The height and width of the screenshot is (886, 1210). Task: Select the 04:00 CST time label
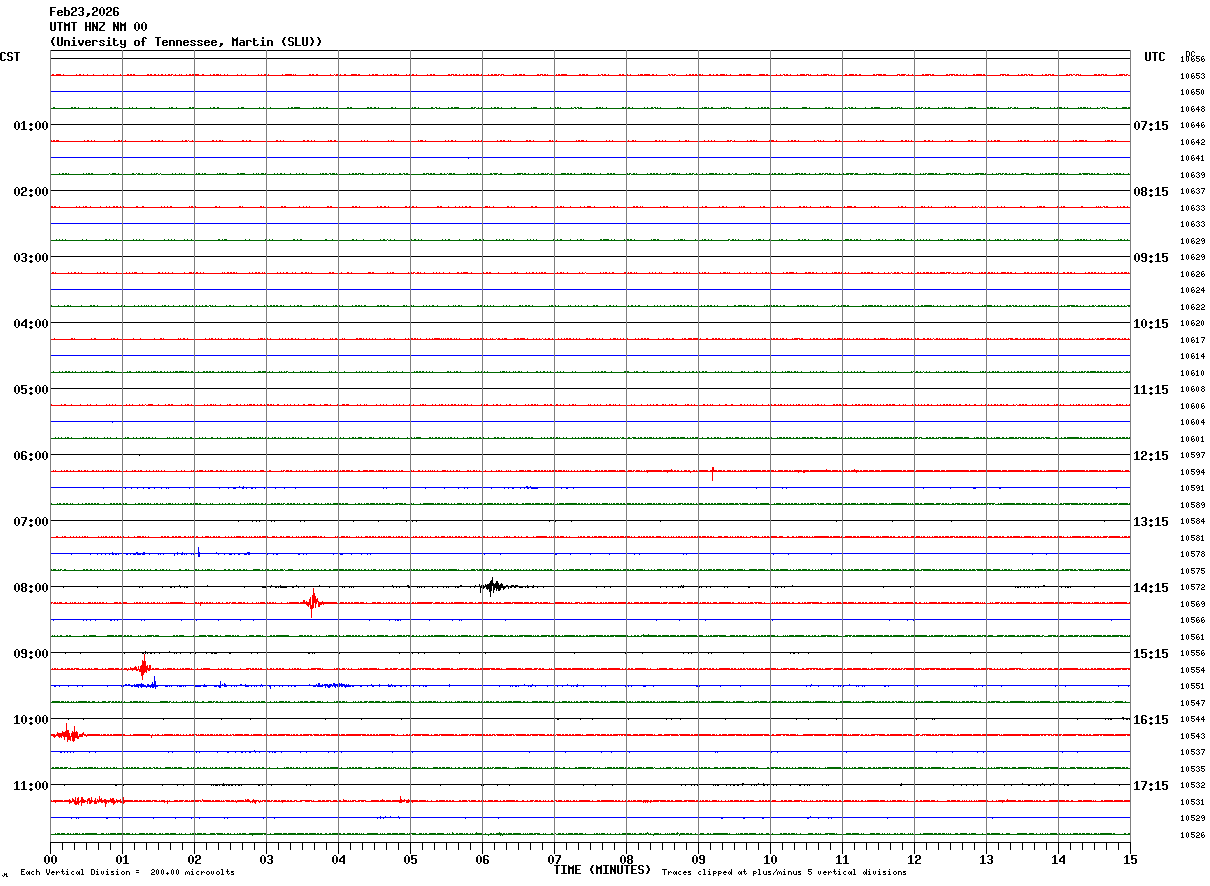[30, 324]
